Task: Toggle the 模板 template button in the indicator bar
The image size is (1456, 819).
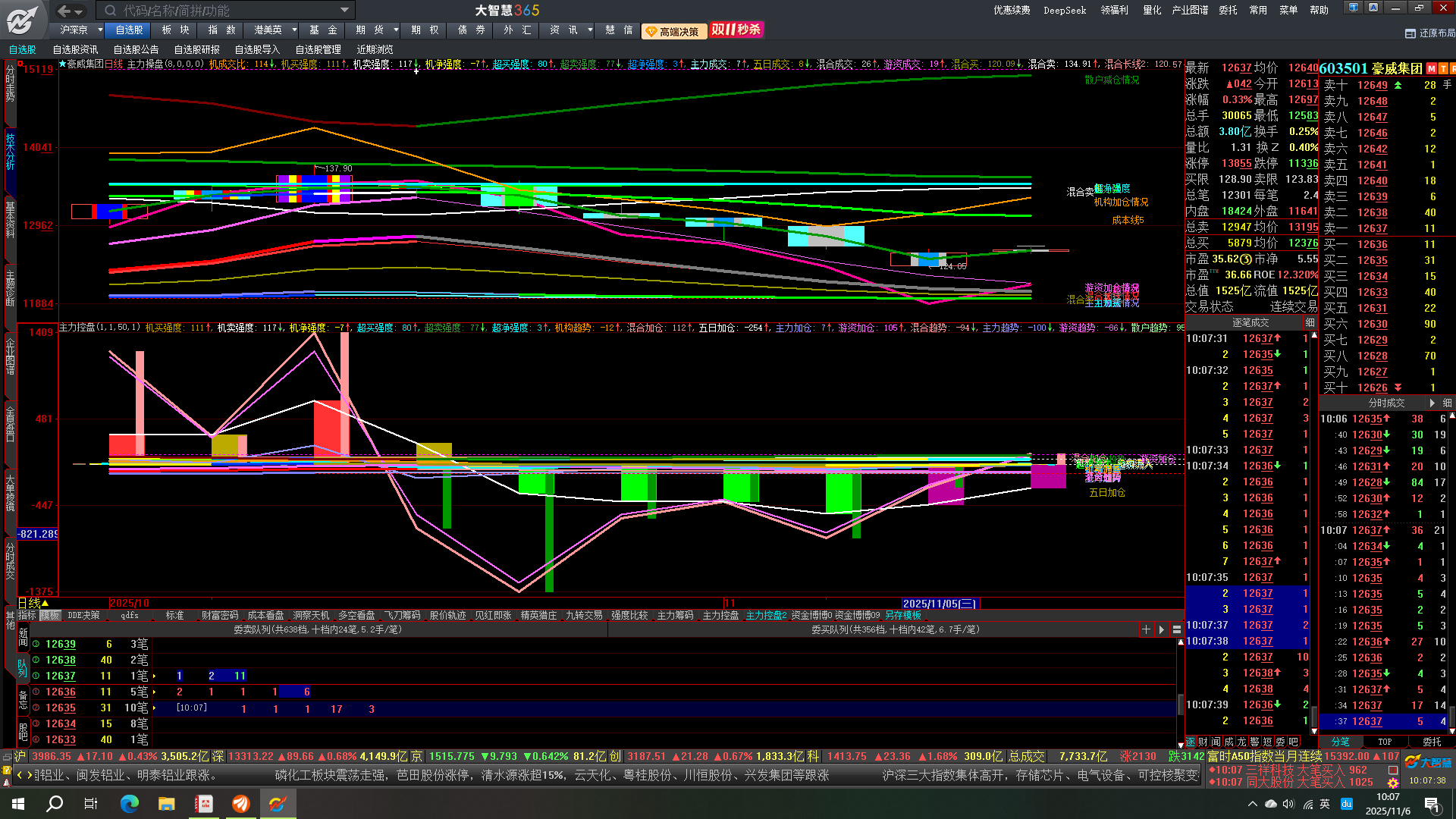Action: (50, 616)
